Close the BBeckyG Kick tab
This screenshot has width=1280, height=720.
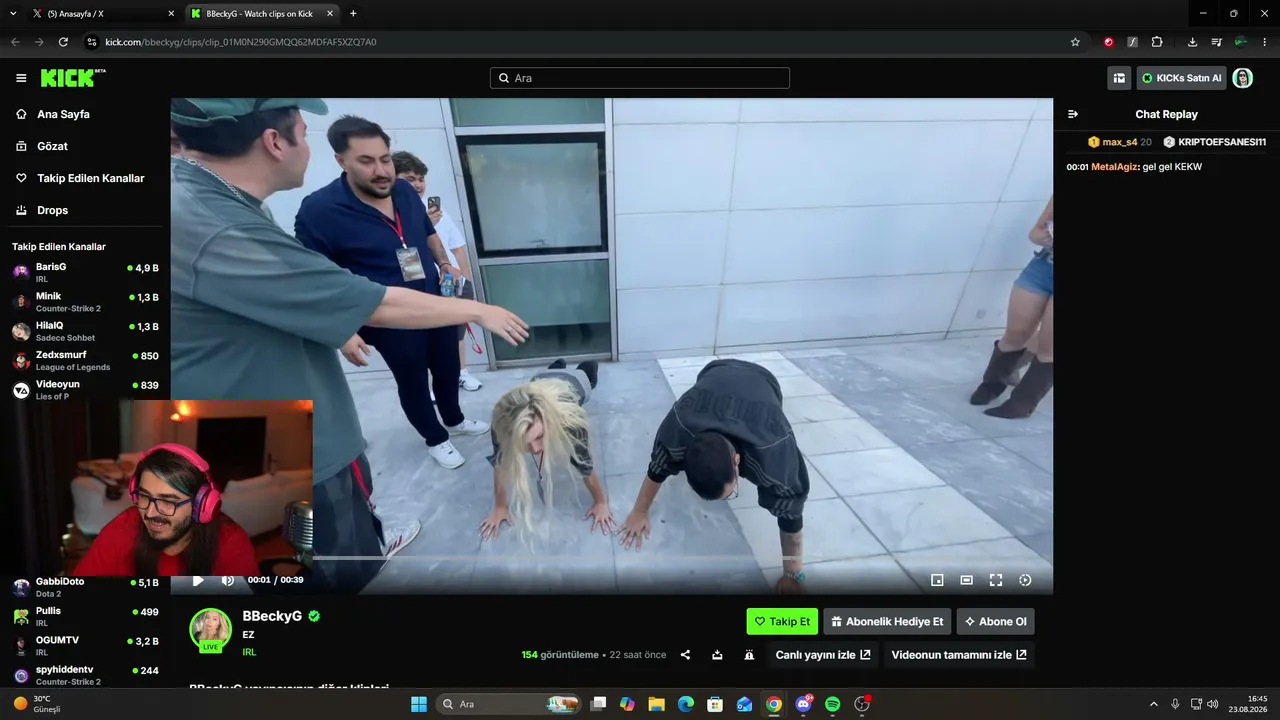tap(329, 14)
